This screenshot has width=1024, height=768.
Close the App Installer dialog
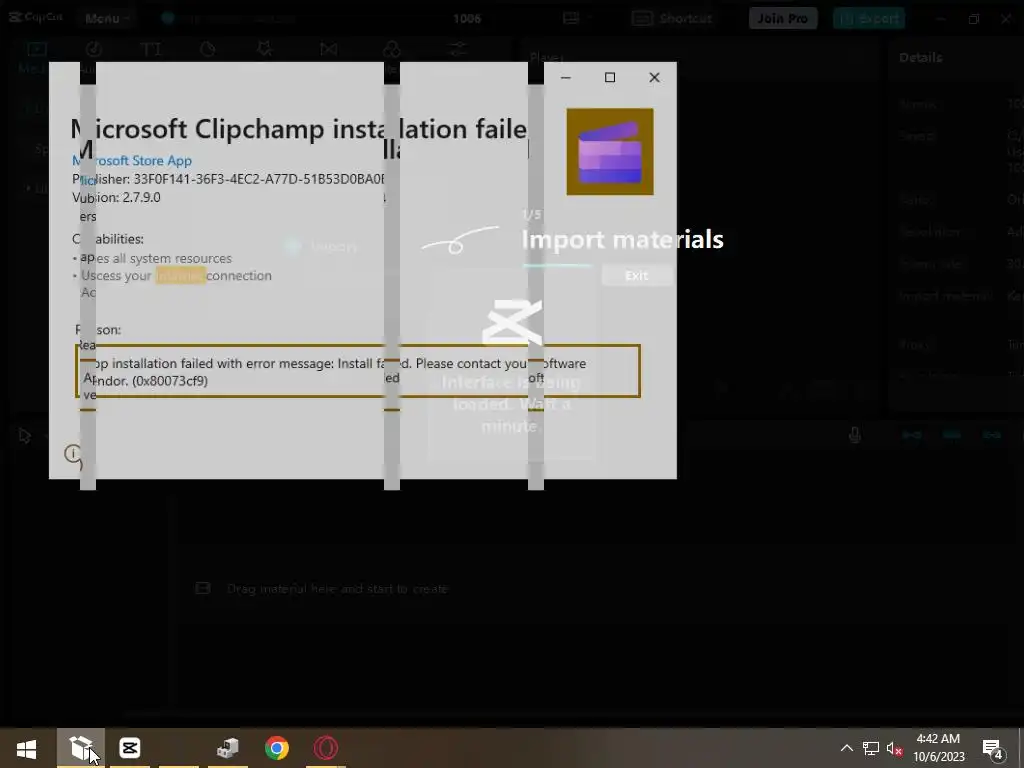[654, 78]
